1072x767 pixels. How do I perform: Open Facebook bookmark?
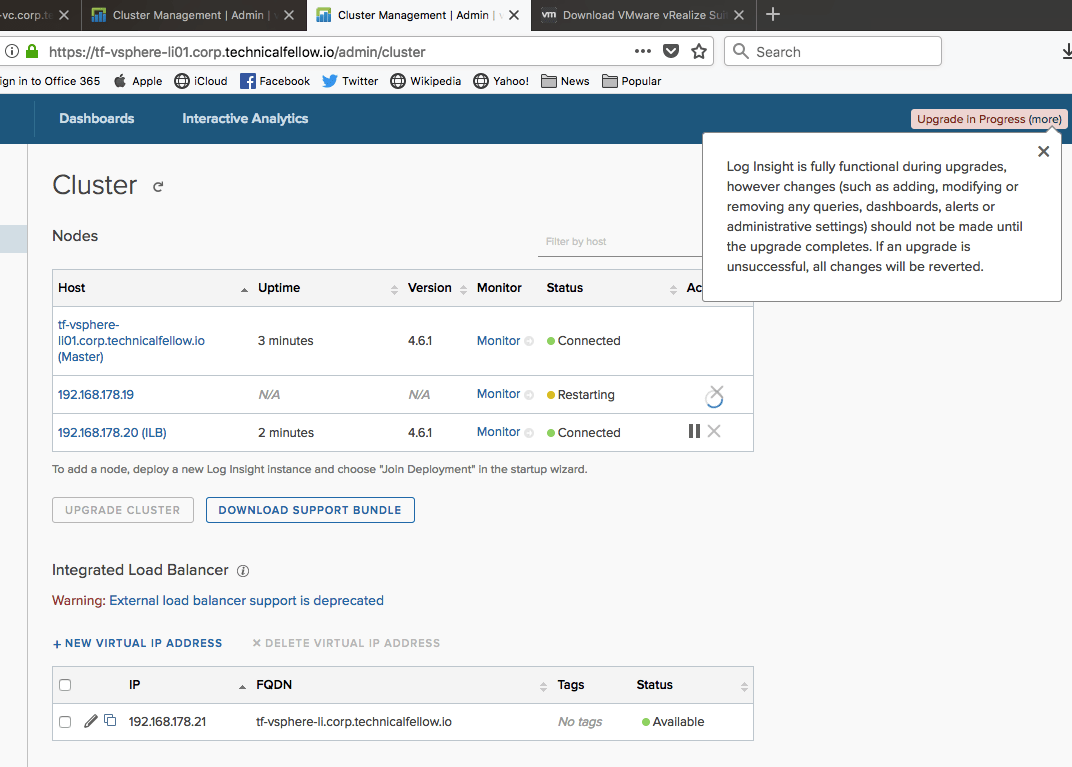point(275,81)
